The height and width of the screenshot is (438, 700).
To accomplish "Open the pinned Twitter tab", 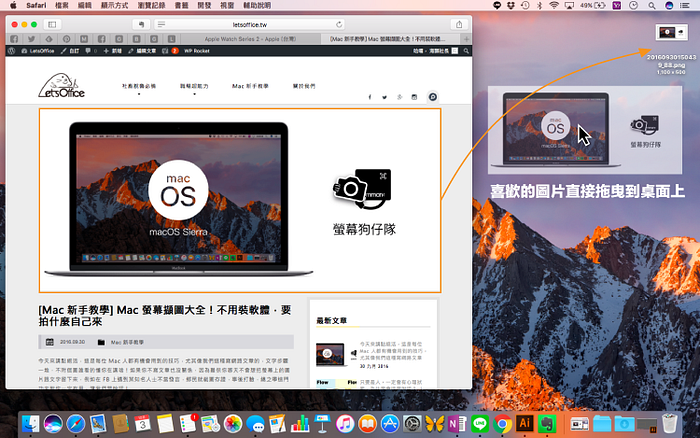I will point(31,39).
